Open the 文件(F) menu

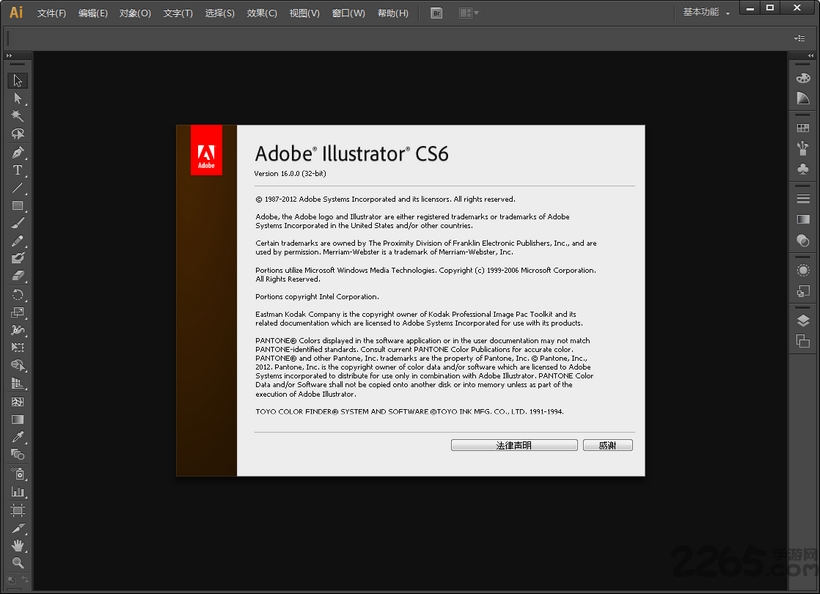click(51, 13)
